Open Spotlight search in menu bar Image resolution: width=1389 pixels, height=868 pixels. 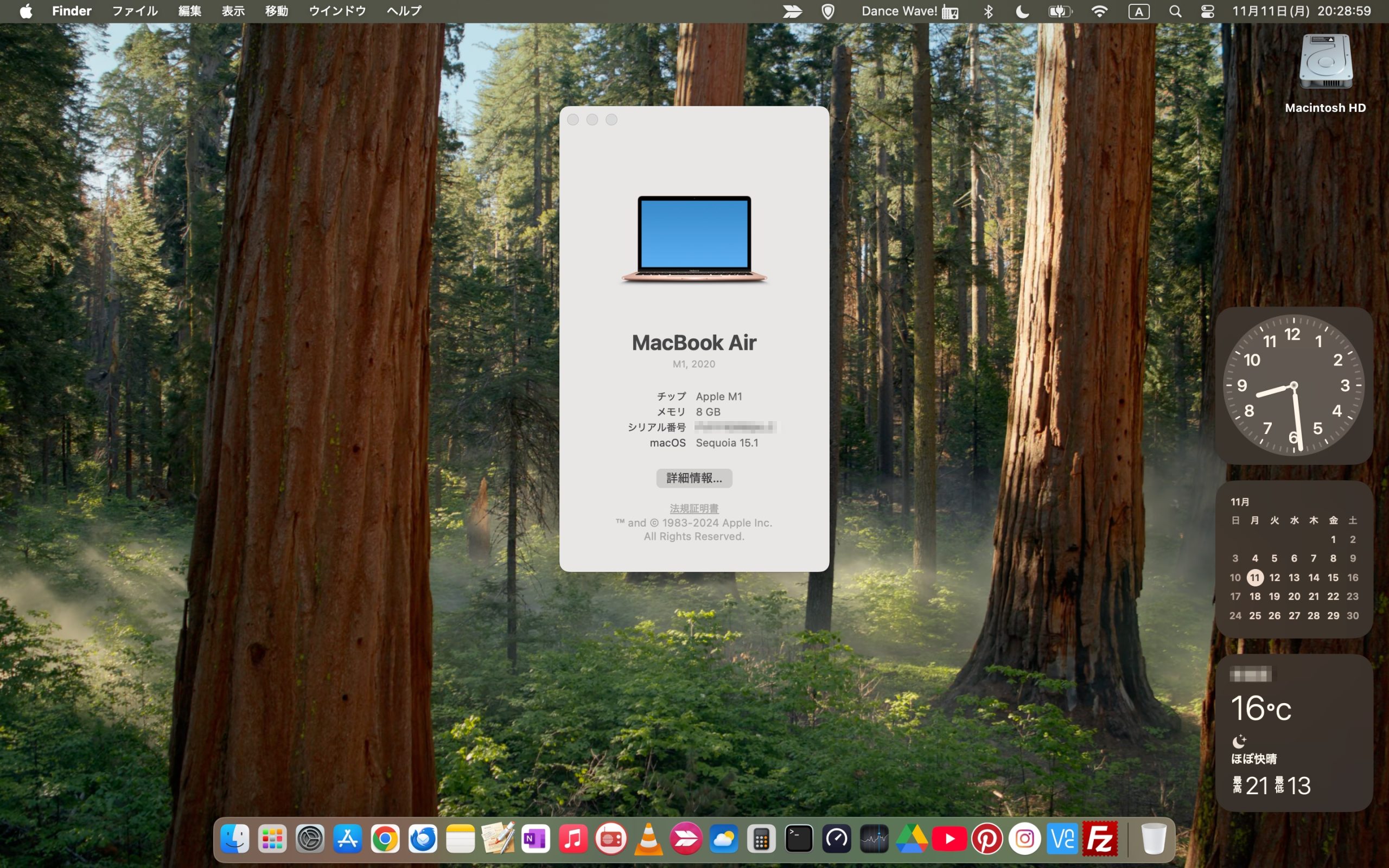coord(1175,11)
